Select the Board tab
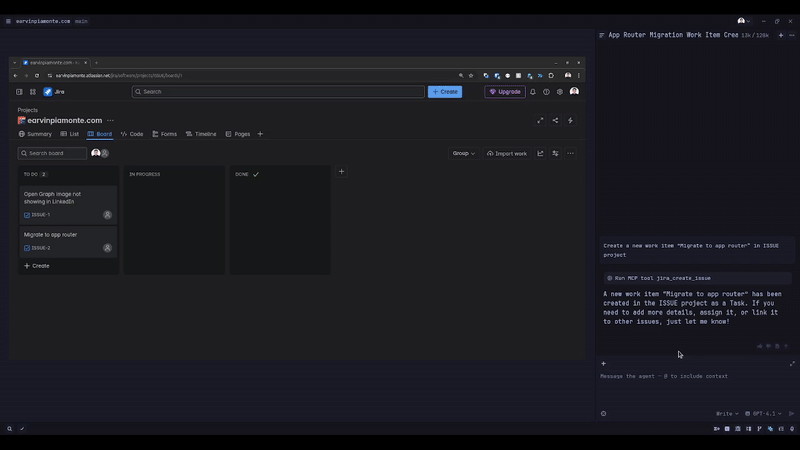The image size is (800, 450). (99, 134)
